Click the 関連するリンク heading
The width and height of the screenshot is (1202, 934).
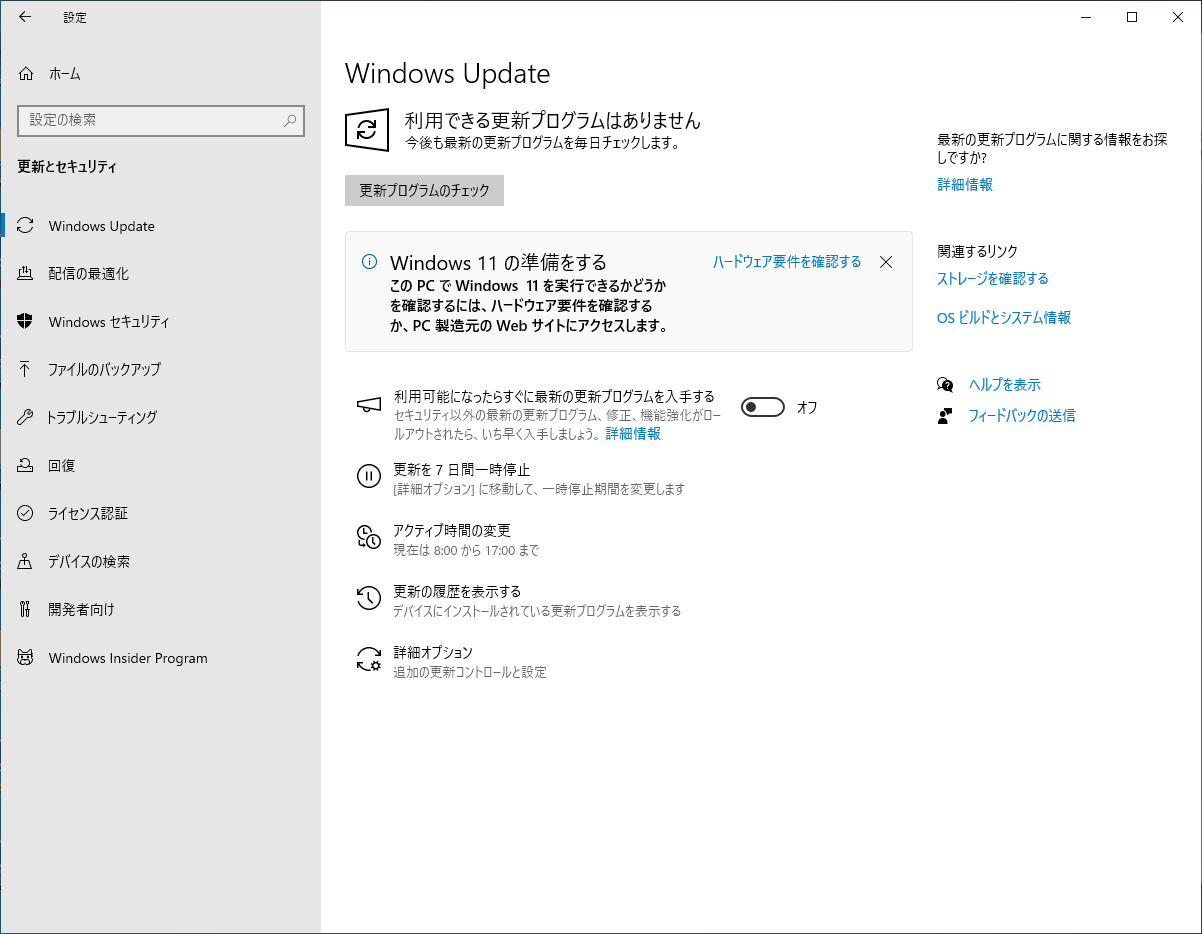point(977,252)
